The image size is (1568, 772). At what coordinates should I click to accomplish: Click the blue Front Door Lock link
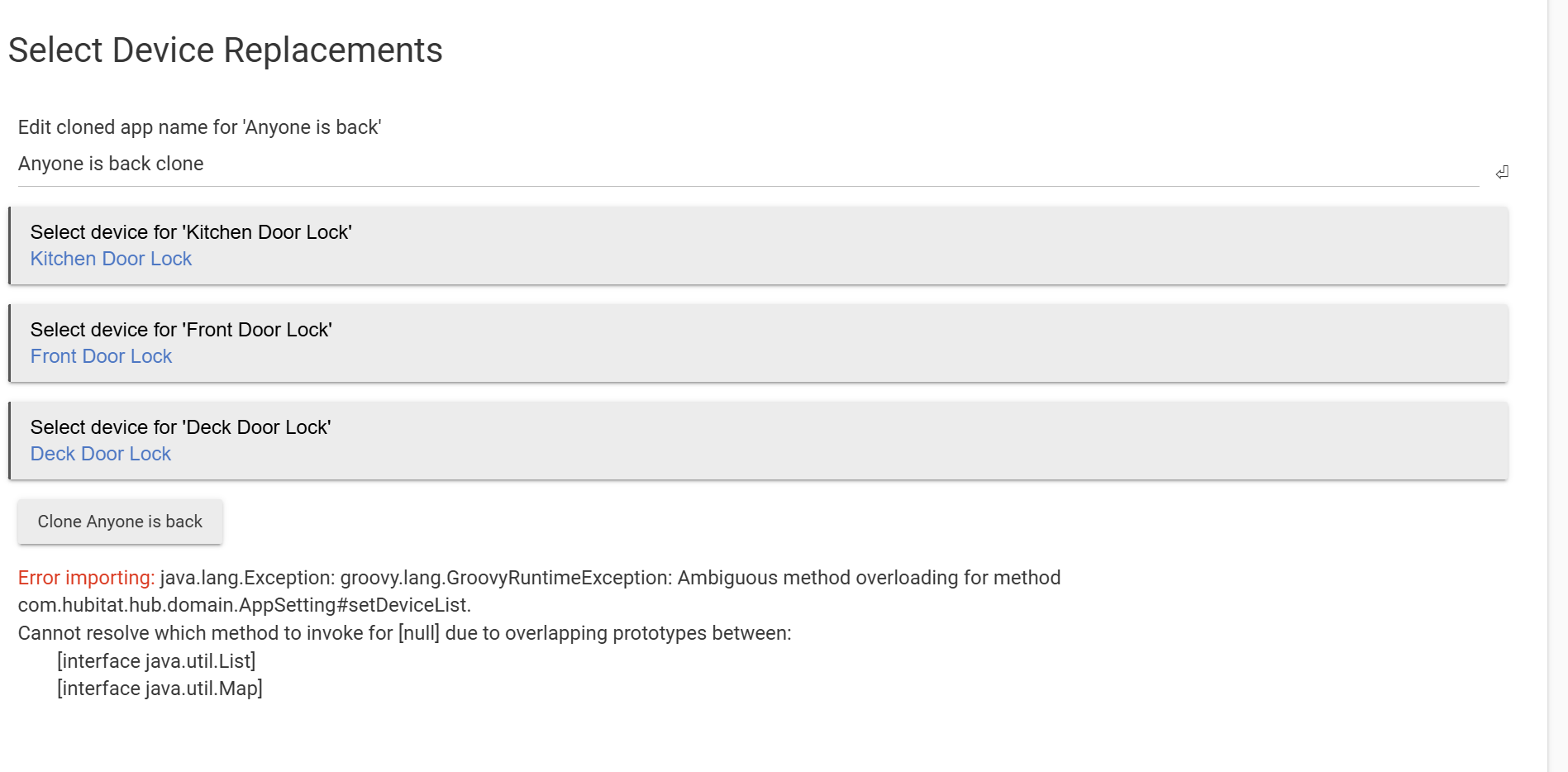click(x=101, y=356)
